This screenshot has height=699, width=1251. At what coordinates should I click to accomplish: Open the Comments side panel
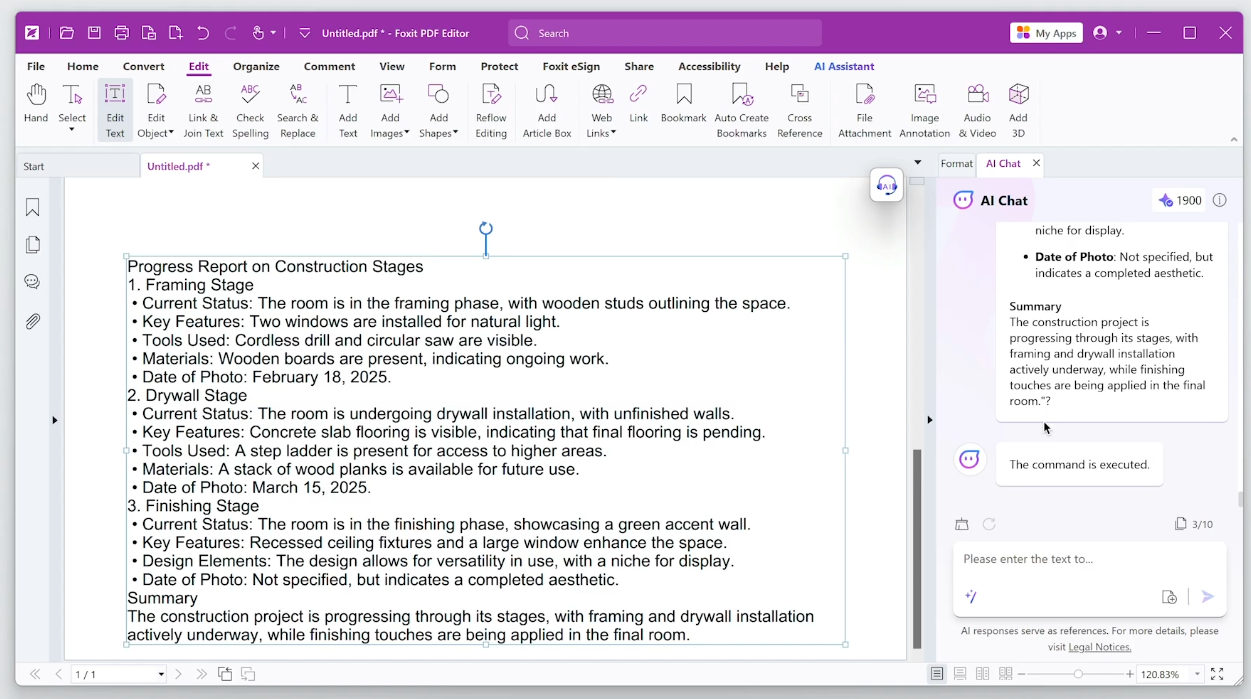(33, 282)
